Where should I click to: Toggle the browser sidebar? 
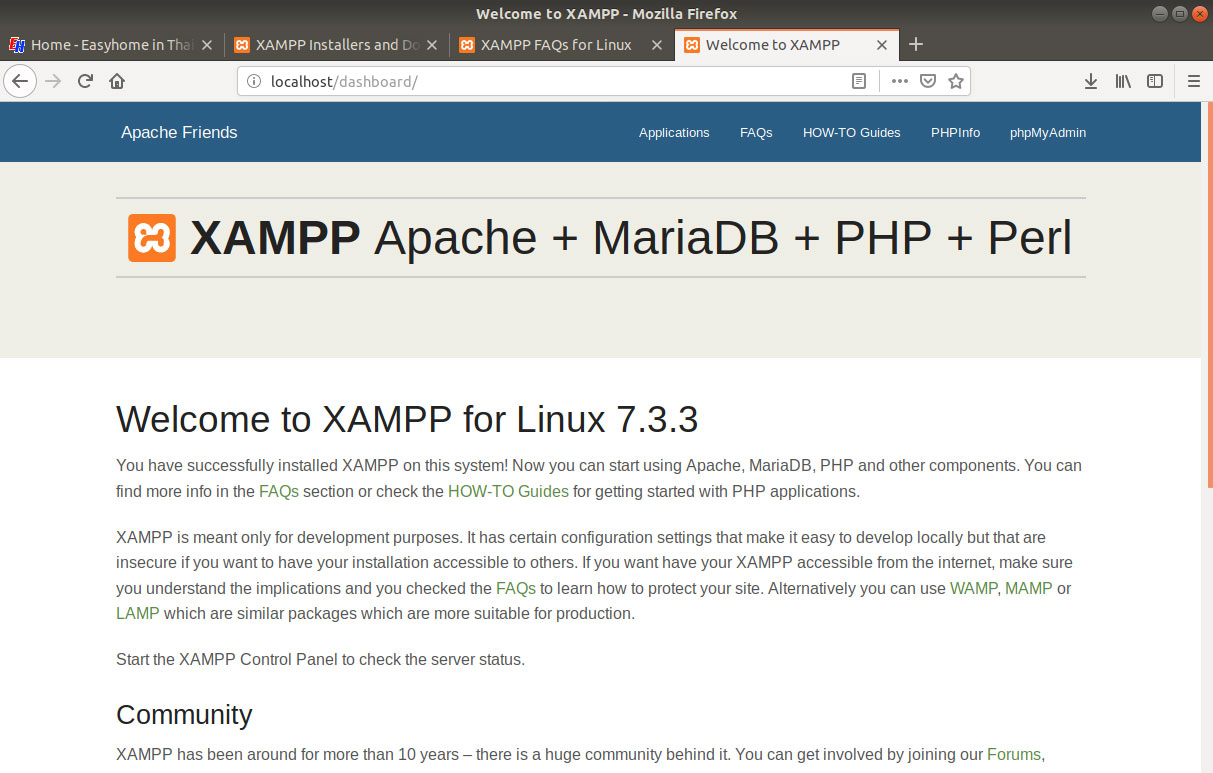pos(1155,81)
